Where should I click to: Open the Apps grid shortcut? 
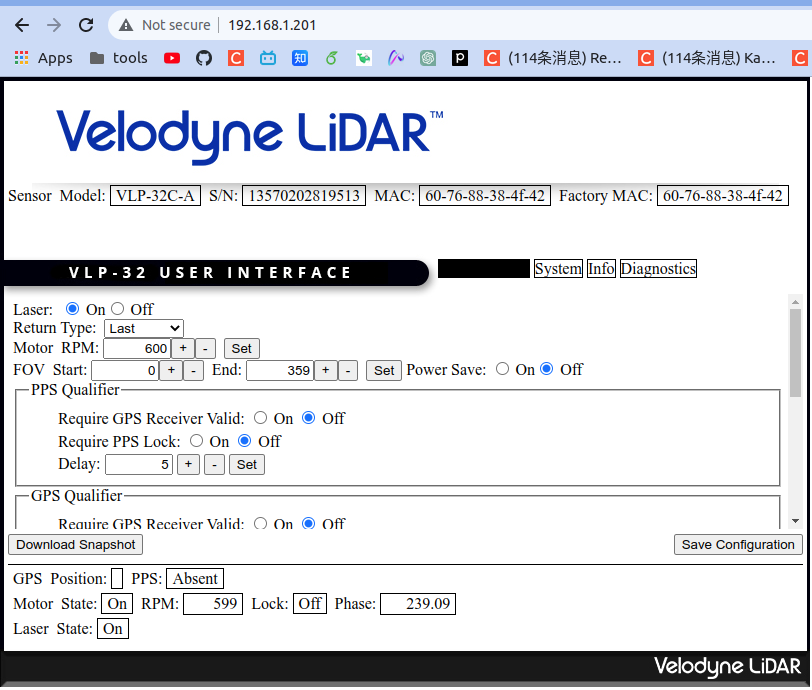43,58
